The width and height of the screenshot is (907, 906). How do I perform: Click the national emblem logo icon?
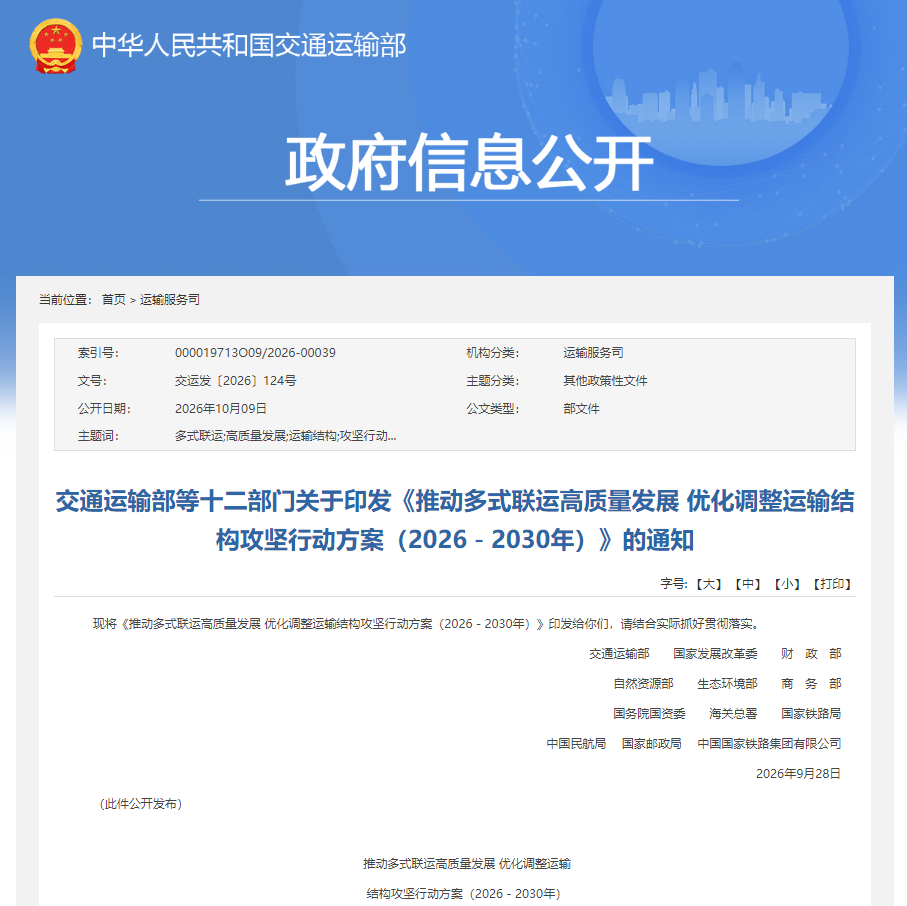click(56, 46)
